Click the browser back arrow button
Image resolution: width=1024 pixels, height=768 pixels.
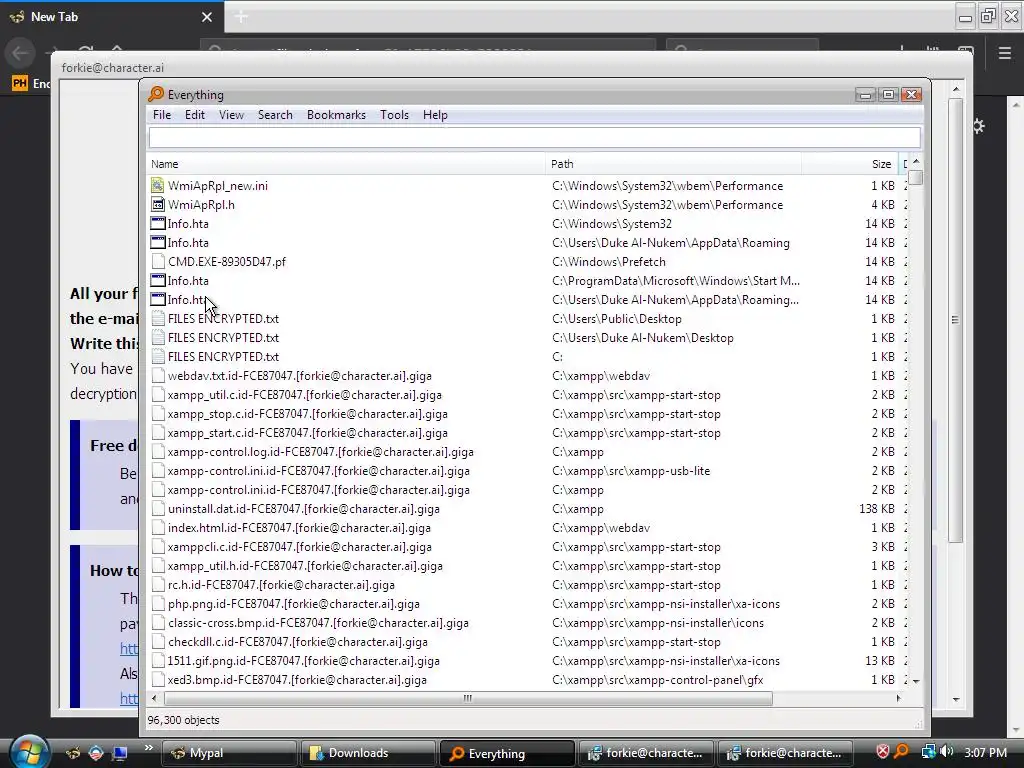click(20, 53)
